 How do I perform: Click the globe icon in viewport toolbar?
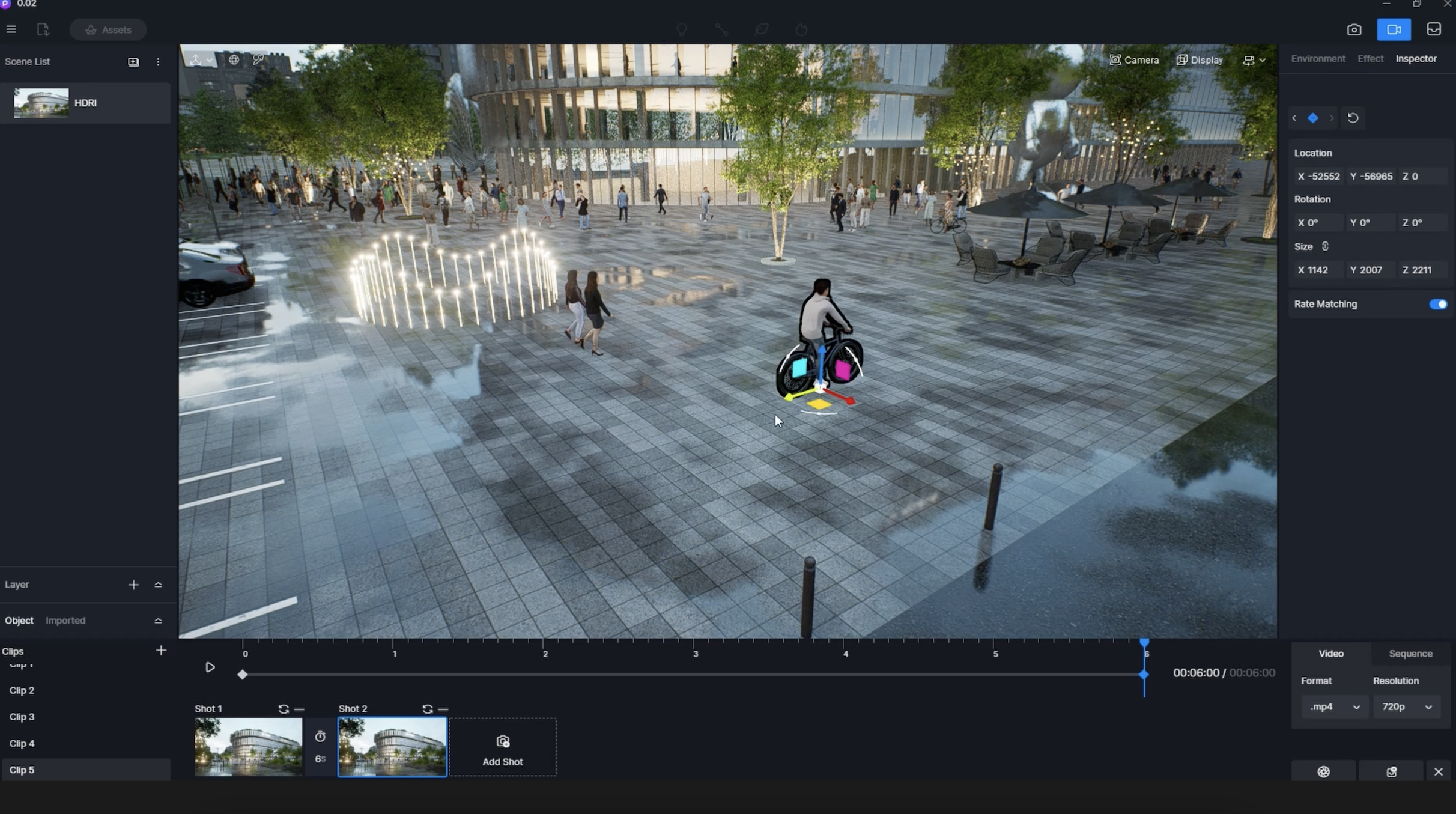234,59
